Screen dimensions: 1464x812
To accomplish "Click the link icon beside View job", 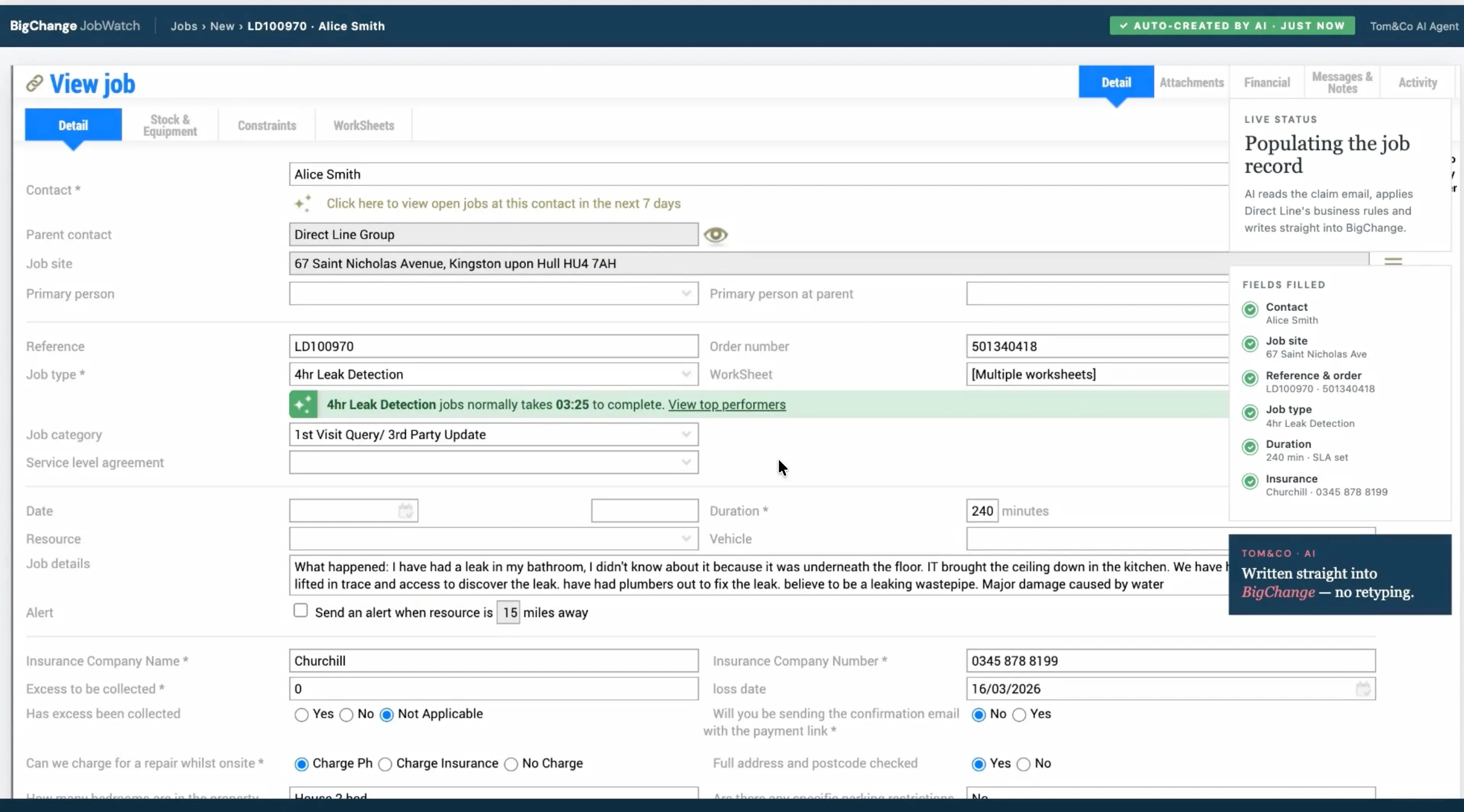I will point(35,83).
